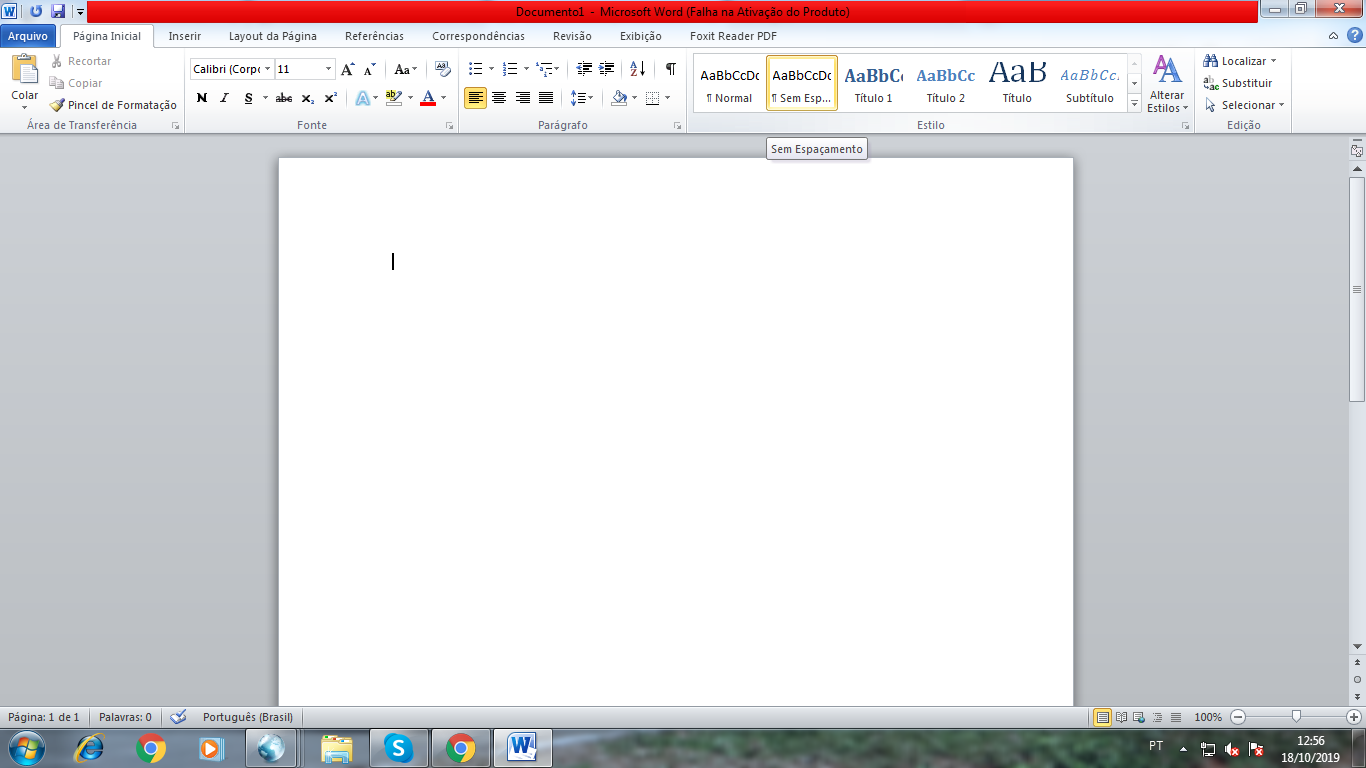Switch to web layout view
The height and width of the screenshot is (768, 1366).
coord(1139,717)
